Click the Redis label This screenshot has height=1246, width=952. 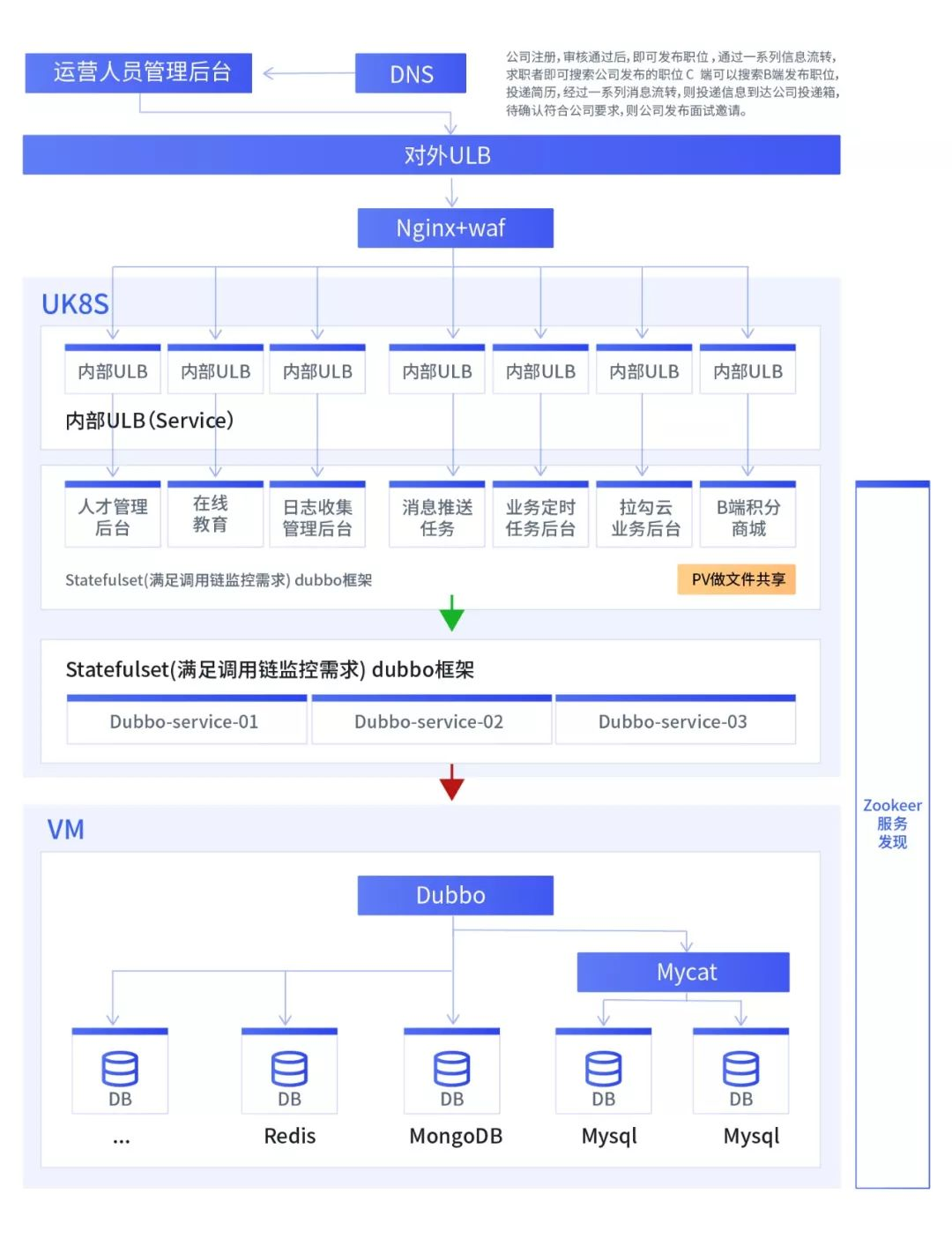click(289, 1136)
